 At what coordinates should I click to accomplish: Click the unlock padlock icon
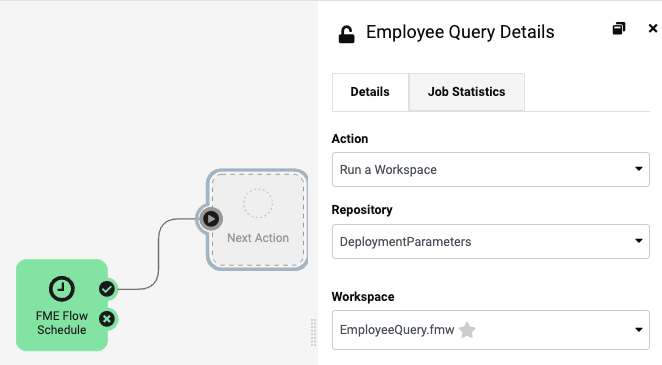pyautogui.click(x=346, y=34)
